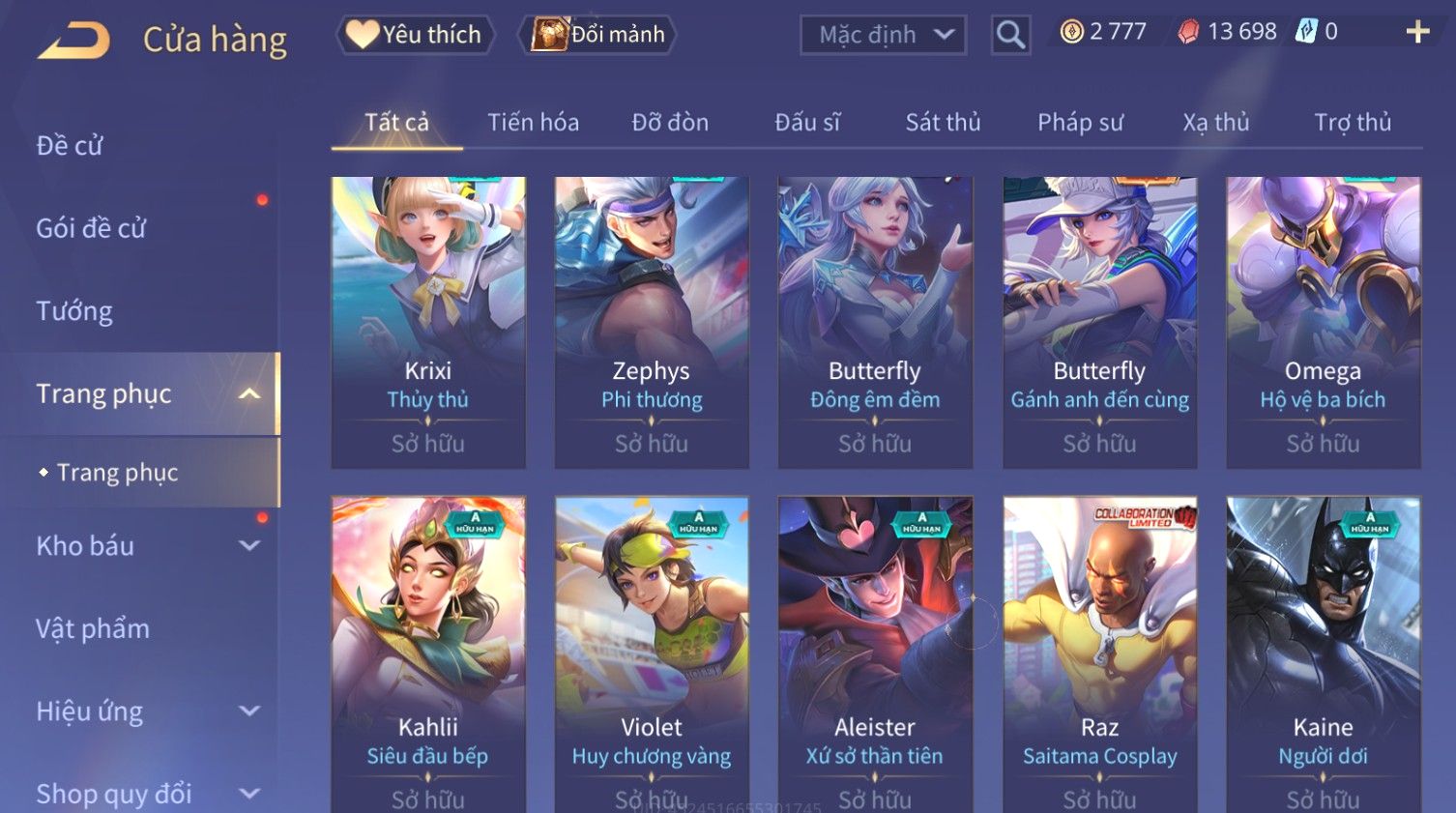Select Raz Saitama Cosplay skin card
Viewport: 1456px width, 813px height.
pos(1099,654)
